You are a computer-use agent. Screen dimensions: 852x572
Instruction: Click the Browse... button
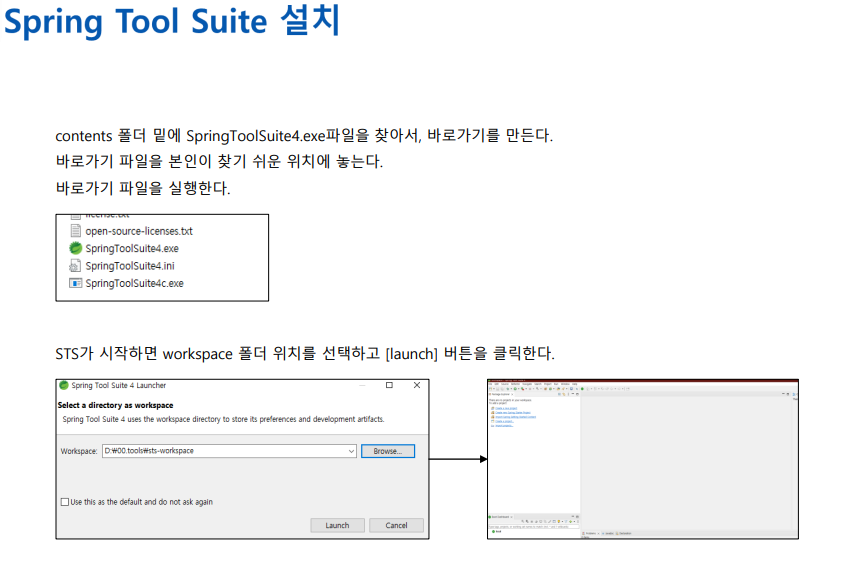[x=388, y=451]
